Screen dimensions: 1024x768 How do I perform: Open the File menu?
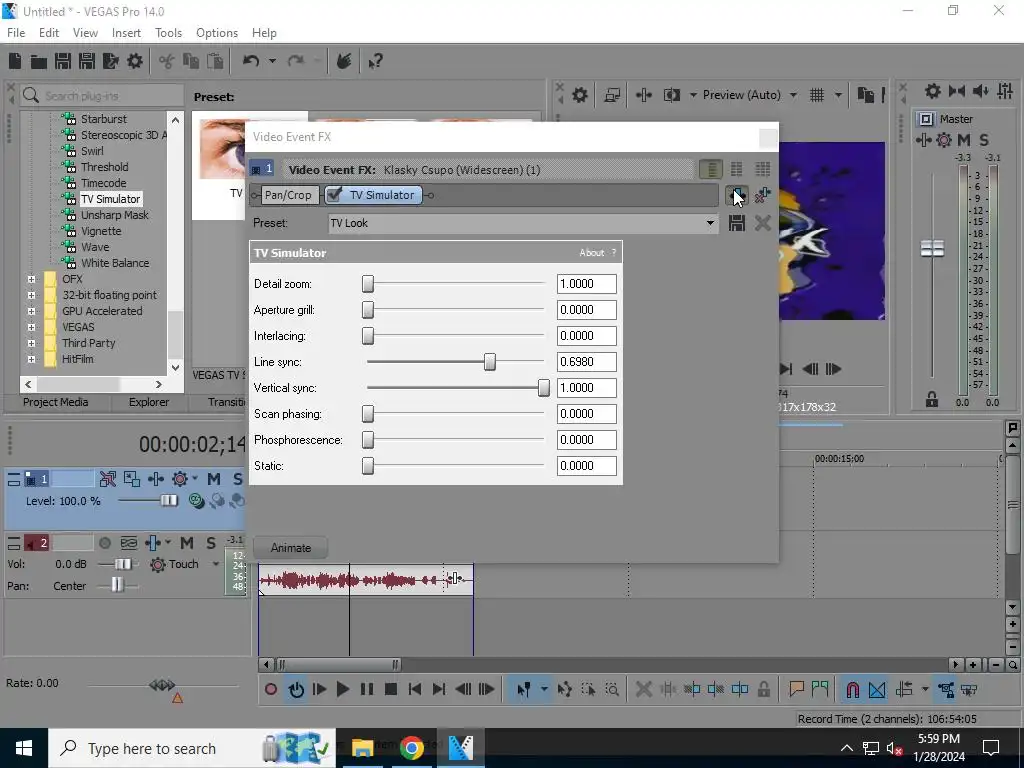[16, 33]
